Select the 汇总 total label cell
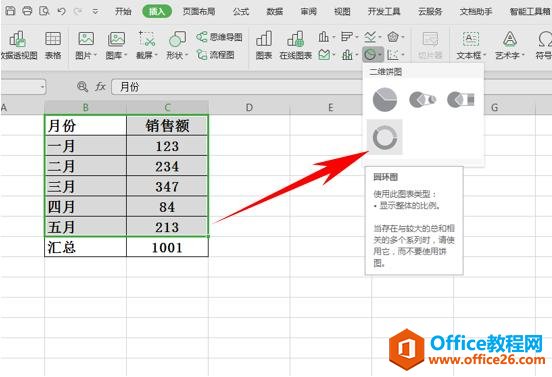 click(86, 247)
